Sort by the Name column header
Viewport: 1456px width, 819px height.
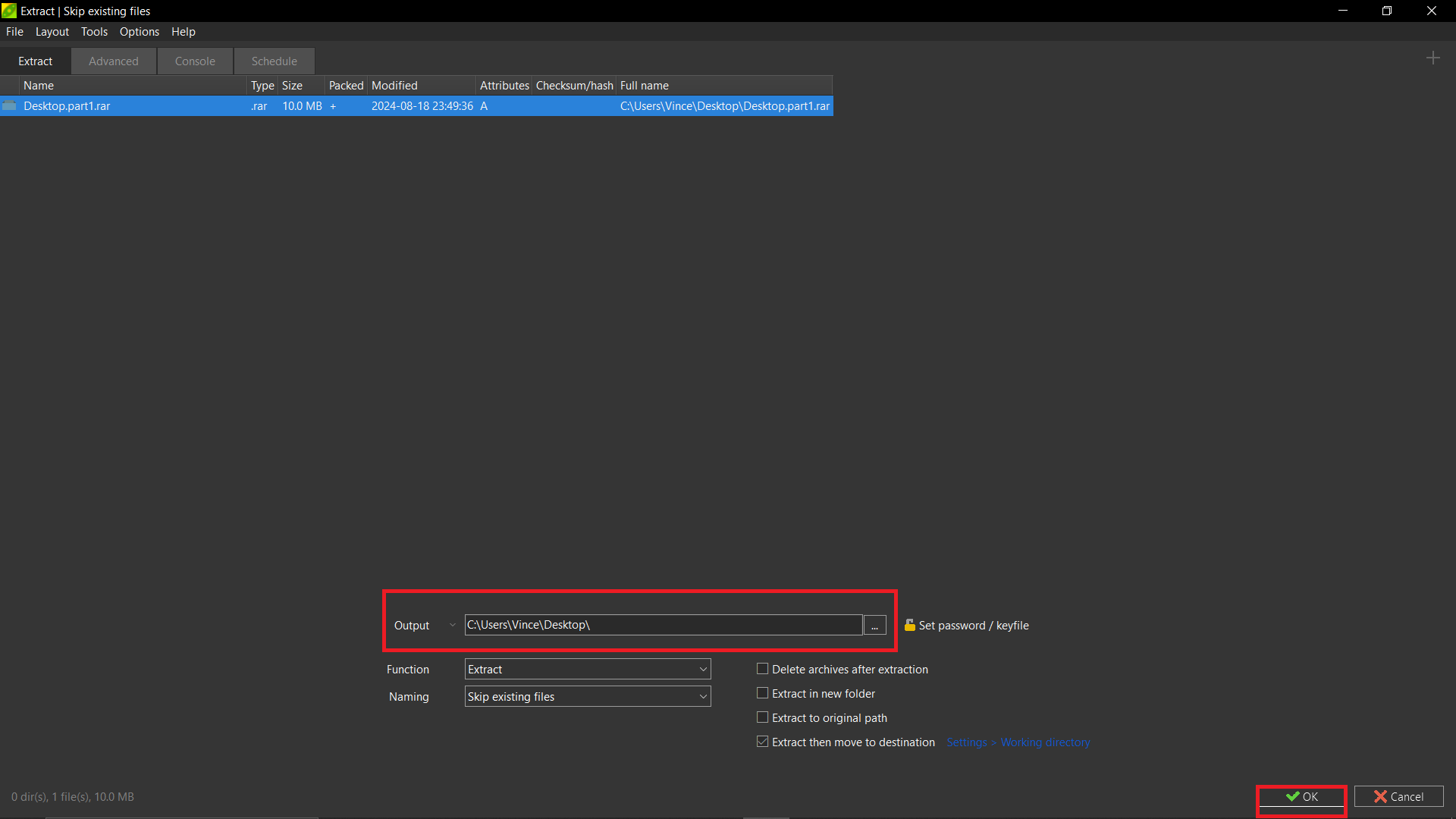(133, 86)
